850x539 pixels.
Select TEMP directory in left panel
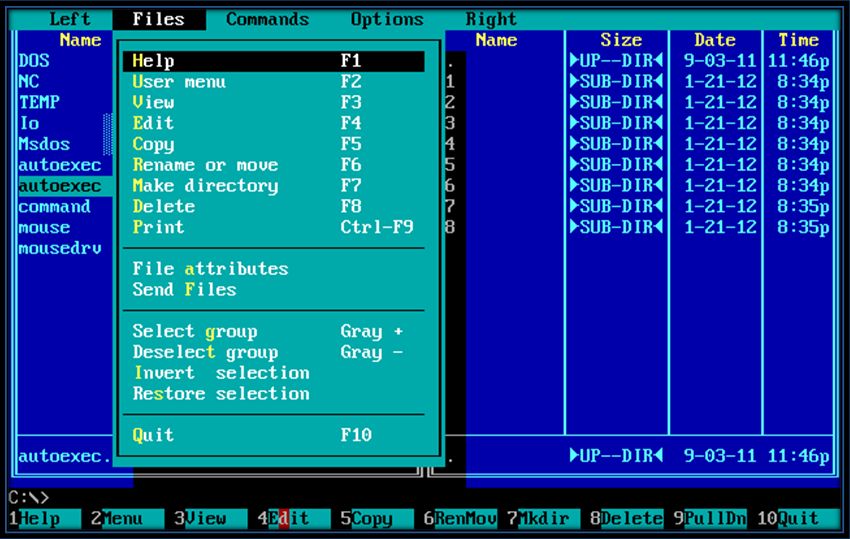39,102
